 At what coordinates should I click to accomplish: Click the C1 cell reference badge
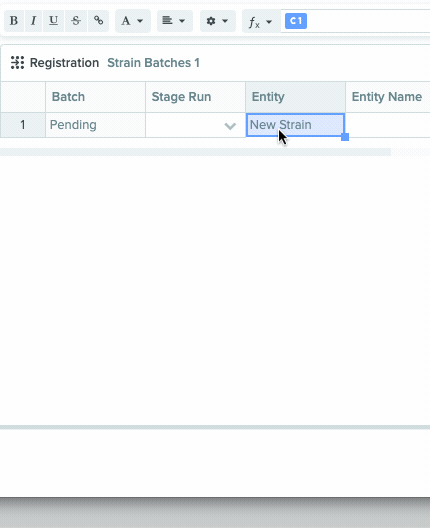tap(296, 21)
